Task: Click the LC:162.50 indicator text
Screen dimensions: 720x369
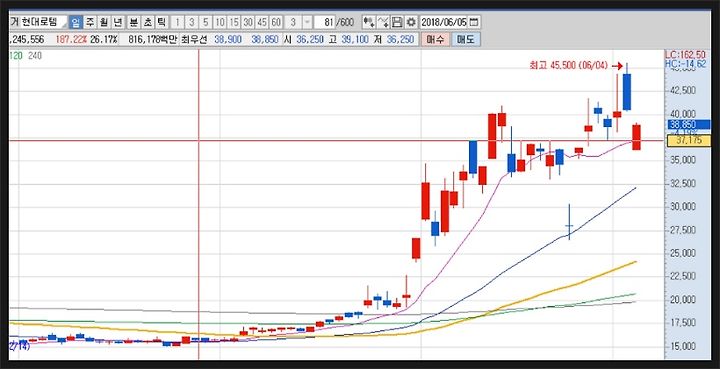Action: 686,55
